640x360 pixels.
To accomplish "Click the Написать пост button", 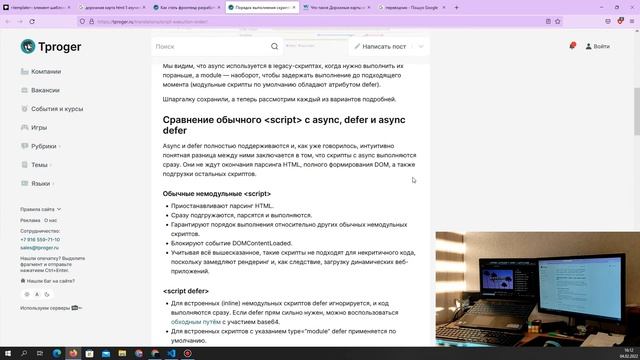I will pyautogui.click(x=380, y=47).
